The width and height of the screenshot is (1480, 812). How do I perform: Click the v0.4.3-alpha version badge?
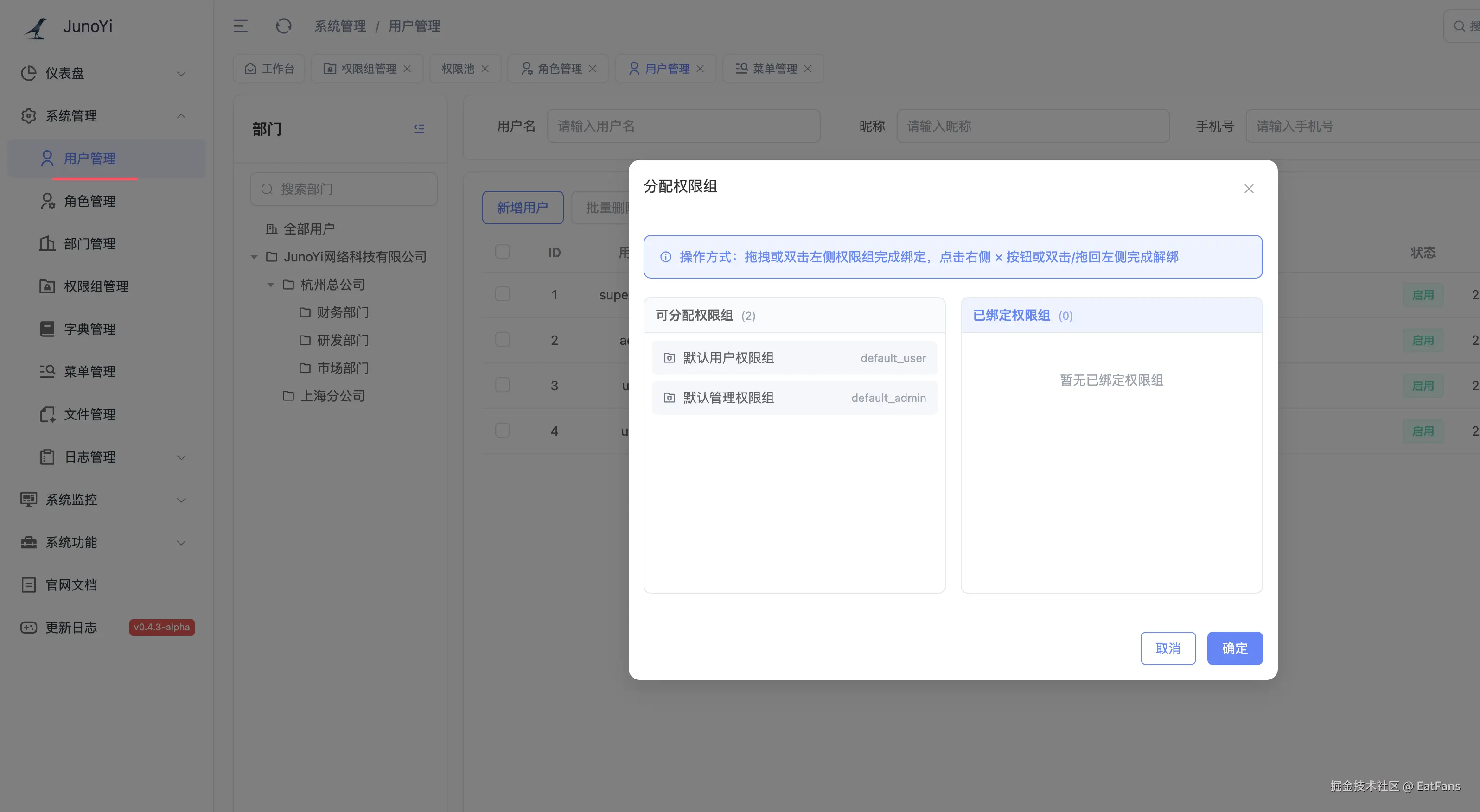tap(161, 627)
